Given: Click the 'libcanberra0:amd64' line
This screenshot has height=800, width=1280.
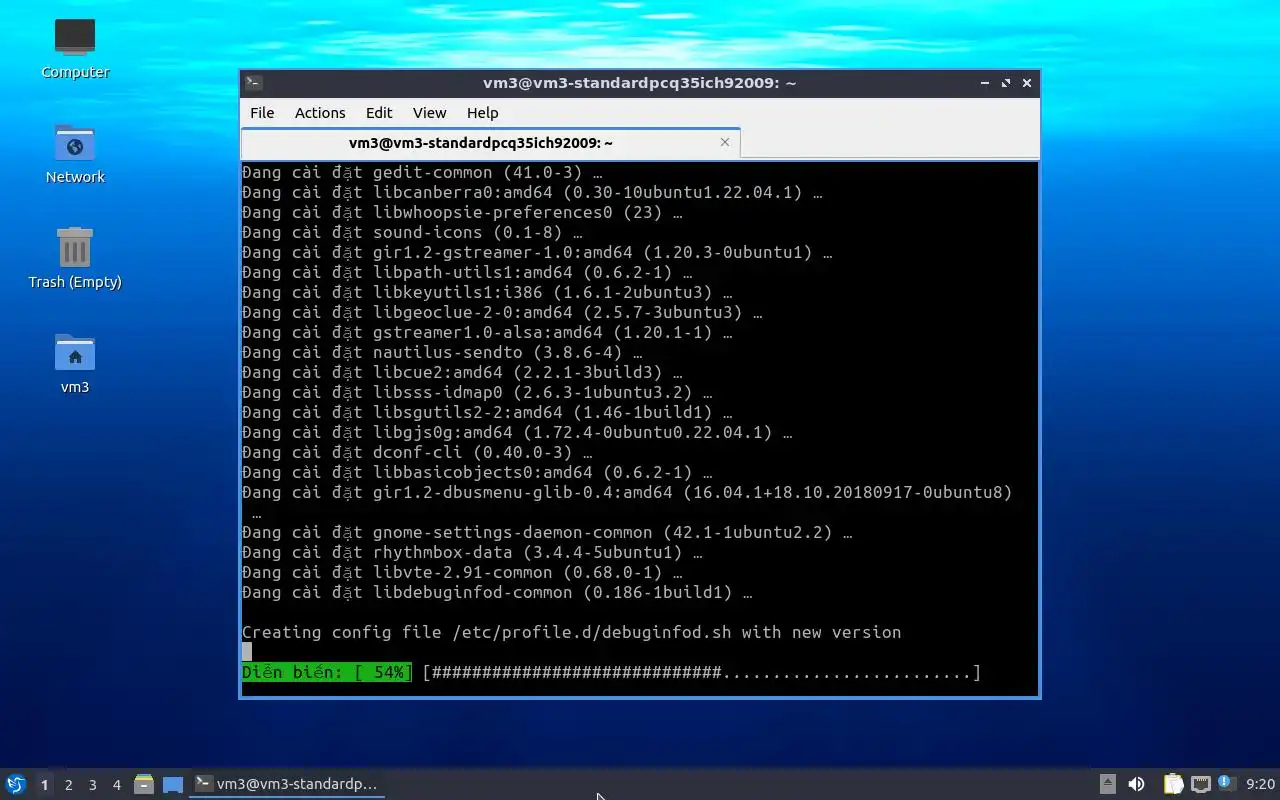Looking at the screenshot, I should pos(532,192).
